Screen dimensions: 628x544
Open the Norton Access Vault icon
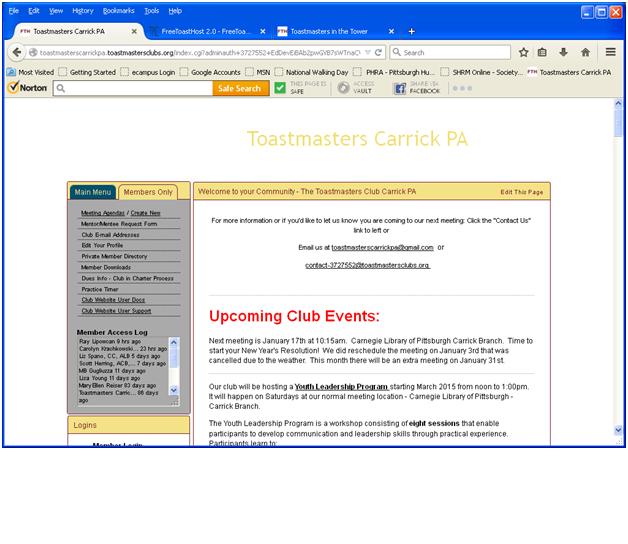click(x=343, y=88)
